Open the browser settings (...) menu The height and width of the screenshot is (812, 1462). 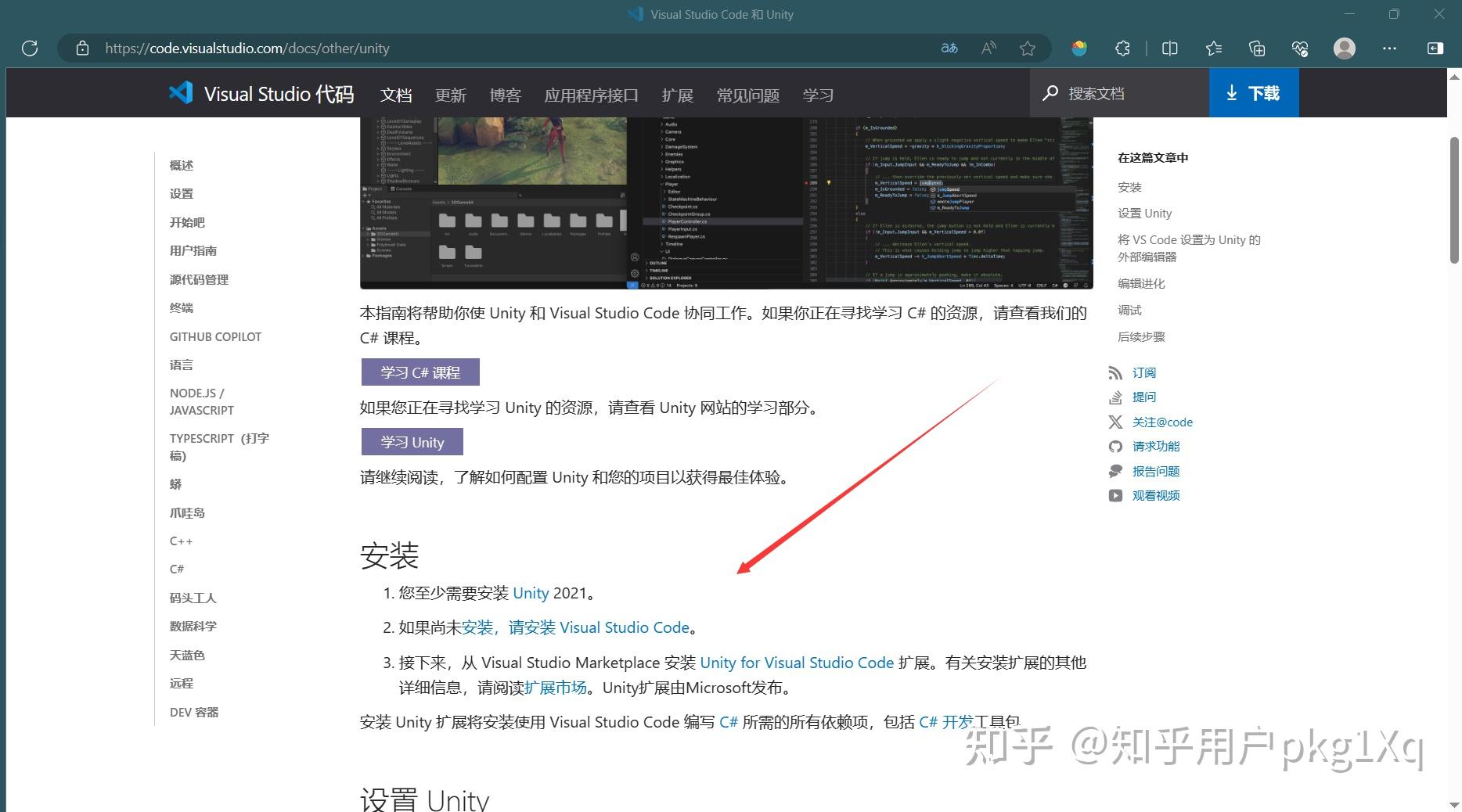[x=1389, y=48]
